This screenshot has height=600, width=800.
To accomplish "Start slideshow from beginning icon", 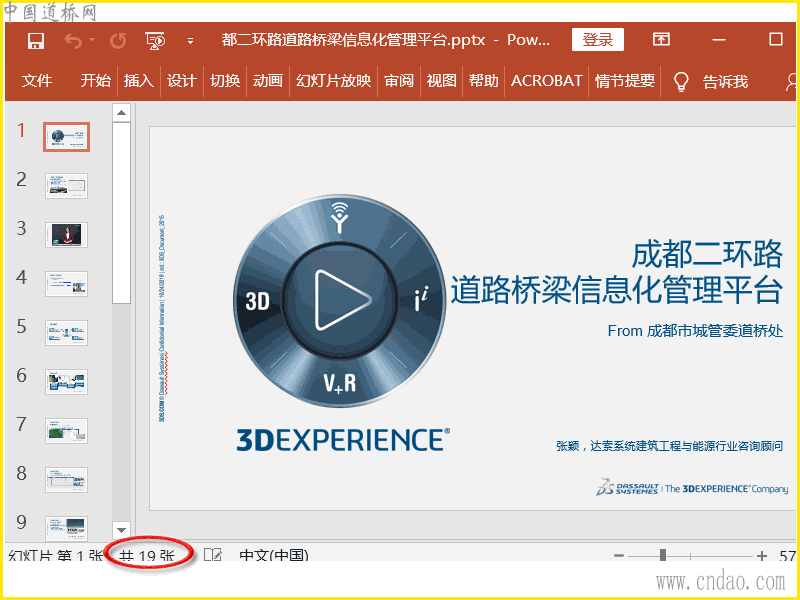I will click(155, 40).
